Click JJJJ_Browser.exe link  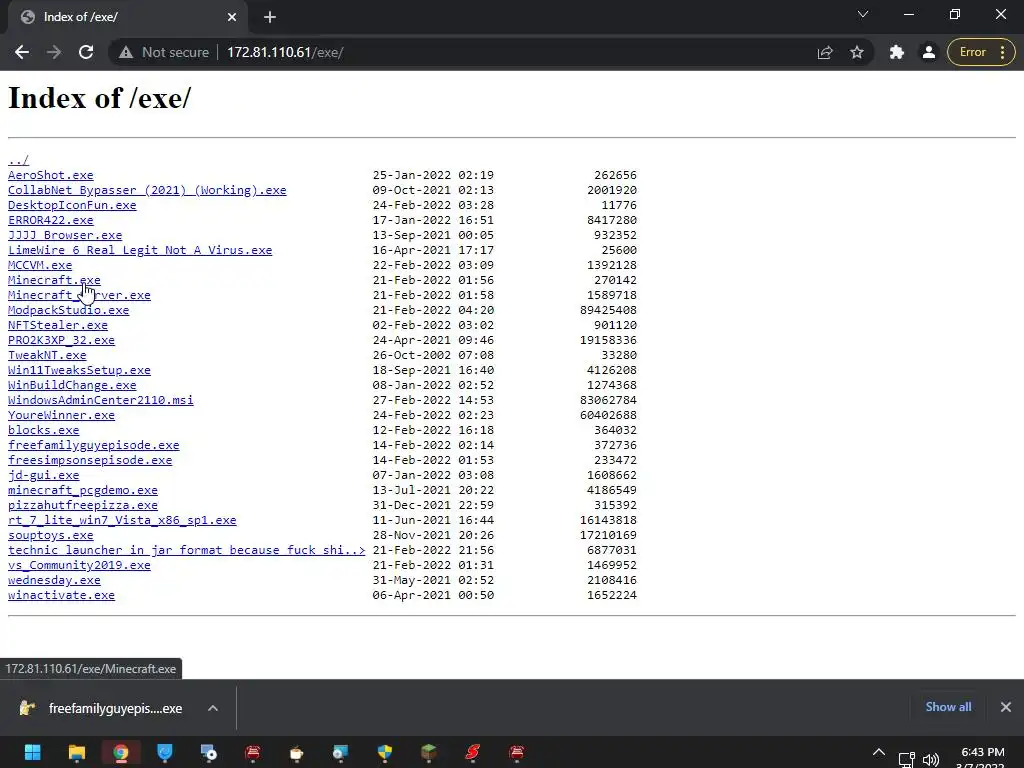(x=65, y=235)
